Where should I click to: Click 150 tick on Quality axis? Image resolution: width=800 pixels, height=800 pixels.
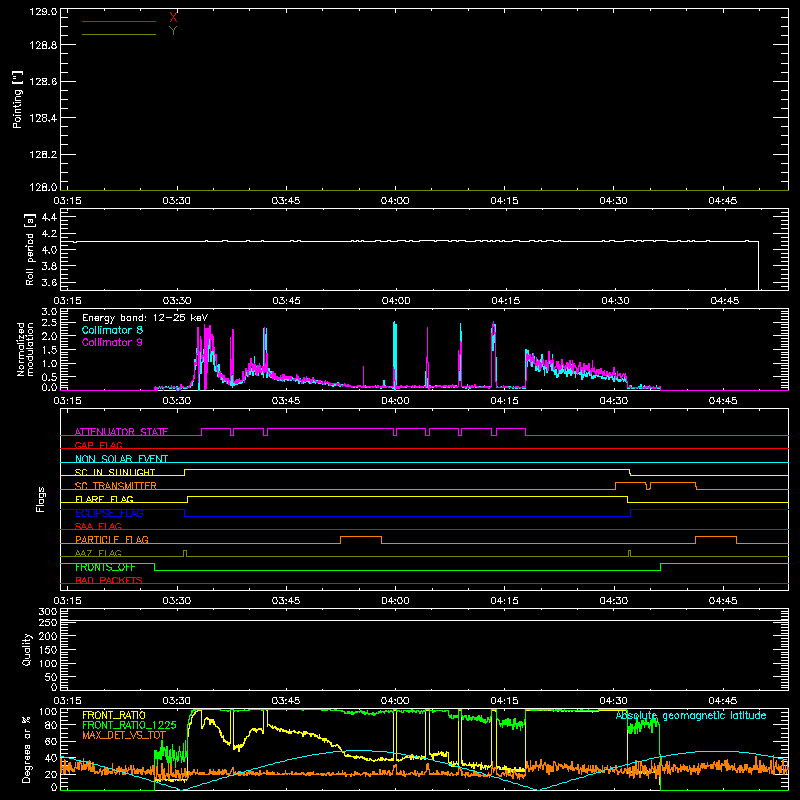point(48,650)
